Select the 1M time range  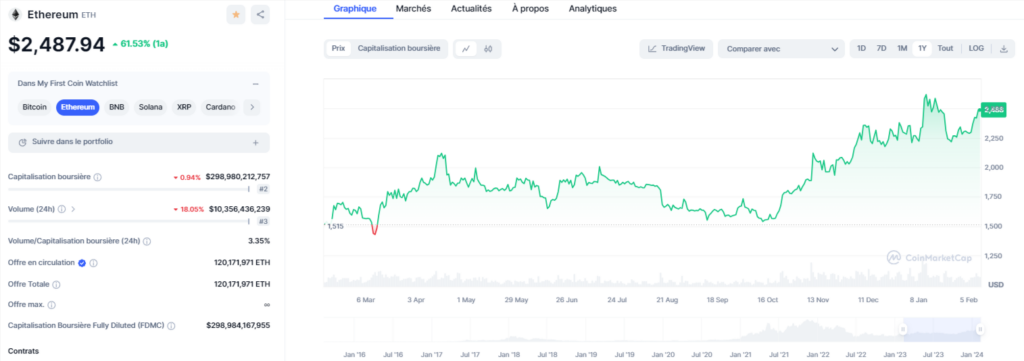pos(902,48)
